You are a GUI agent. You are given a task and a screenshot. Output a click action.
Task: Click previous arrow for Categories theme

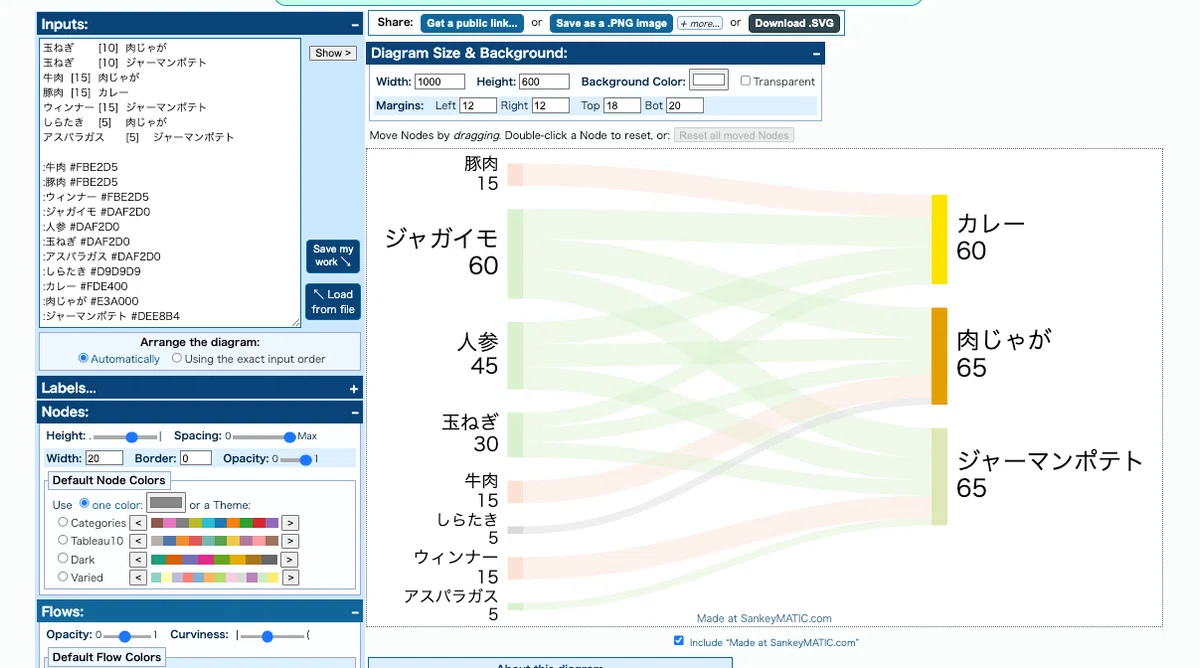pyautogui.click(x=139, y=523)
